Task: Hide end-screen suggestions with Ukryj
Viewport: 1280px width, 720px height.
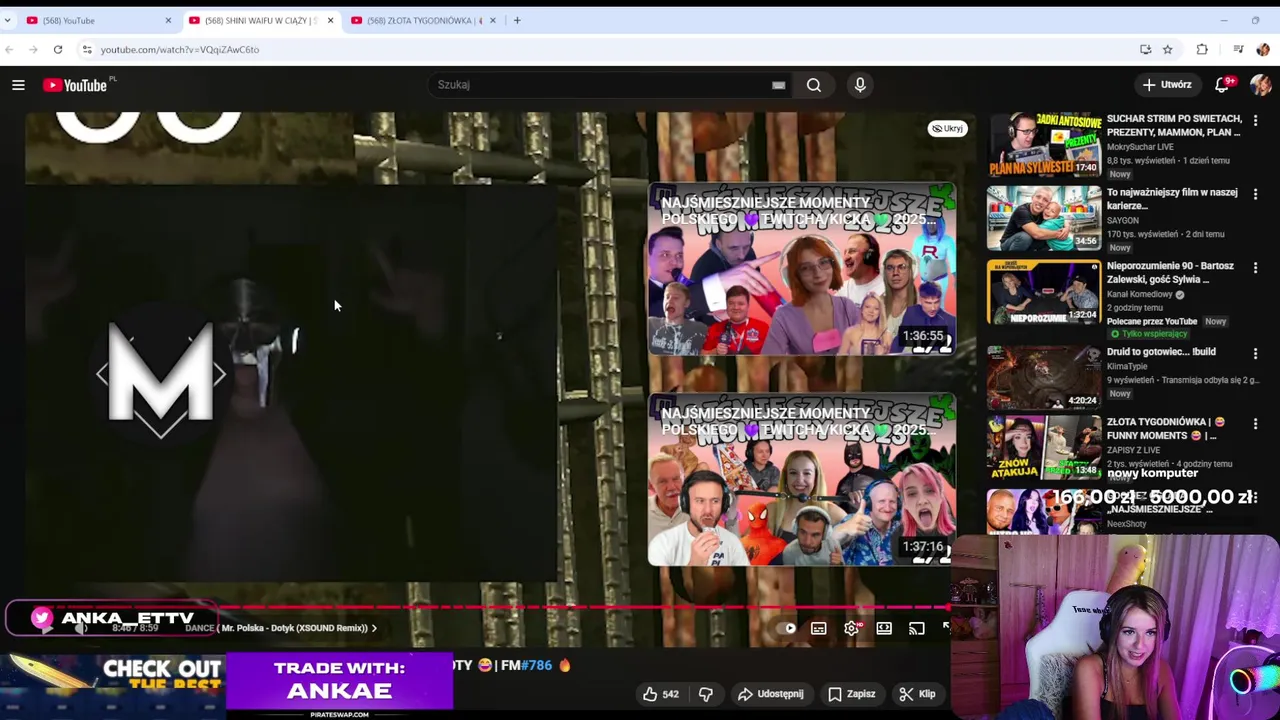Action: (947, 128)
